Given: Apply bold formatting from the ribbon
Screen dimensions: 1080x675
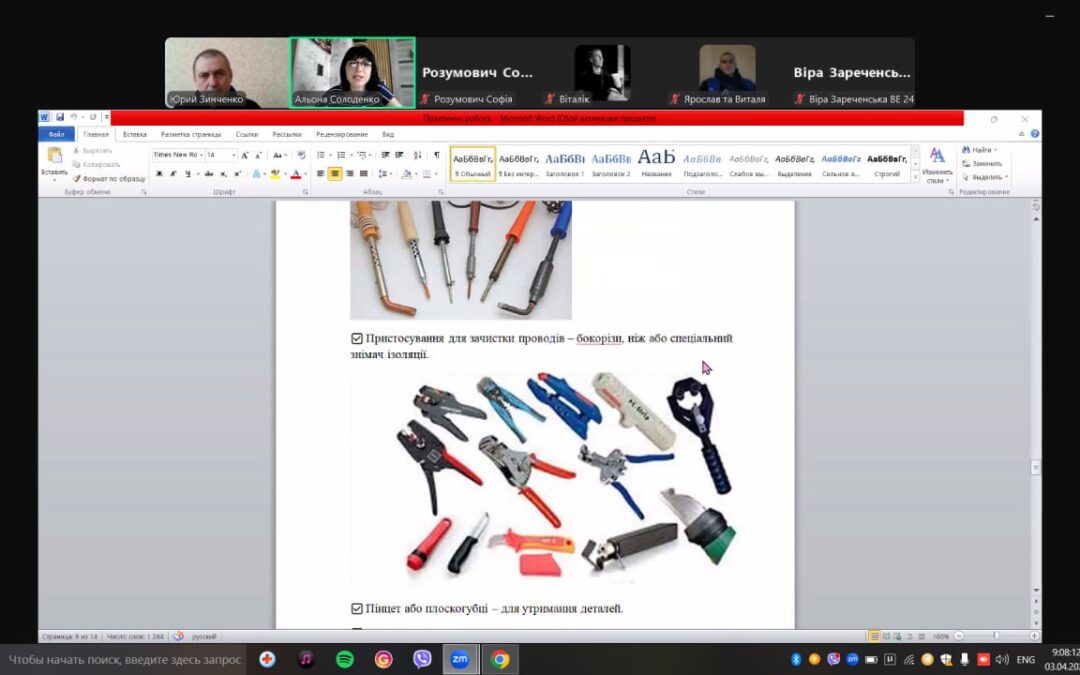Looking at the screenshot, I should click(x=159, y=174).
